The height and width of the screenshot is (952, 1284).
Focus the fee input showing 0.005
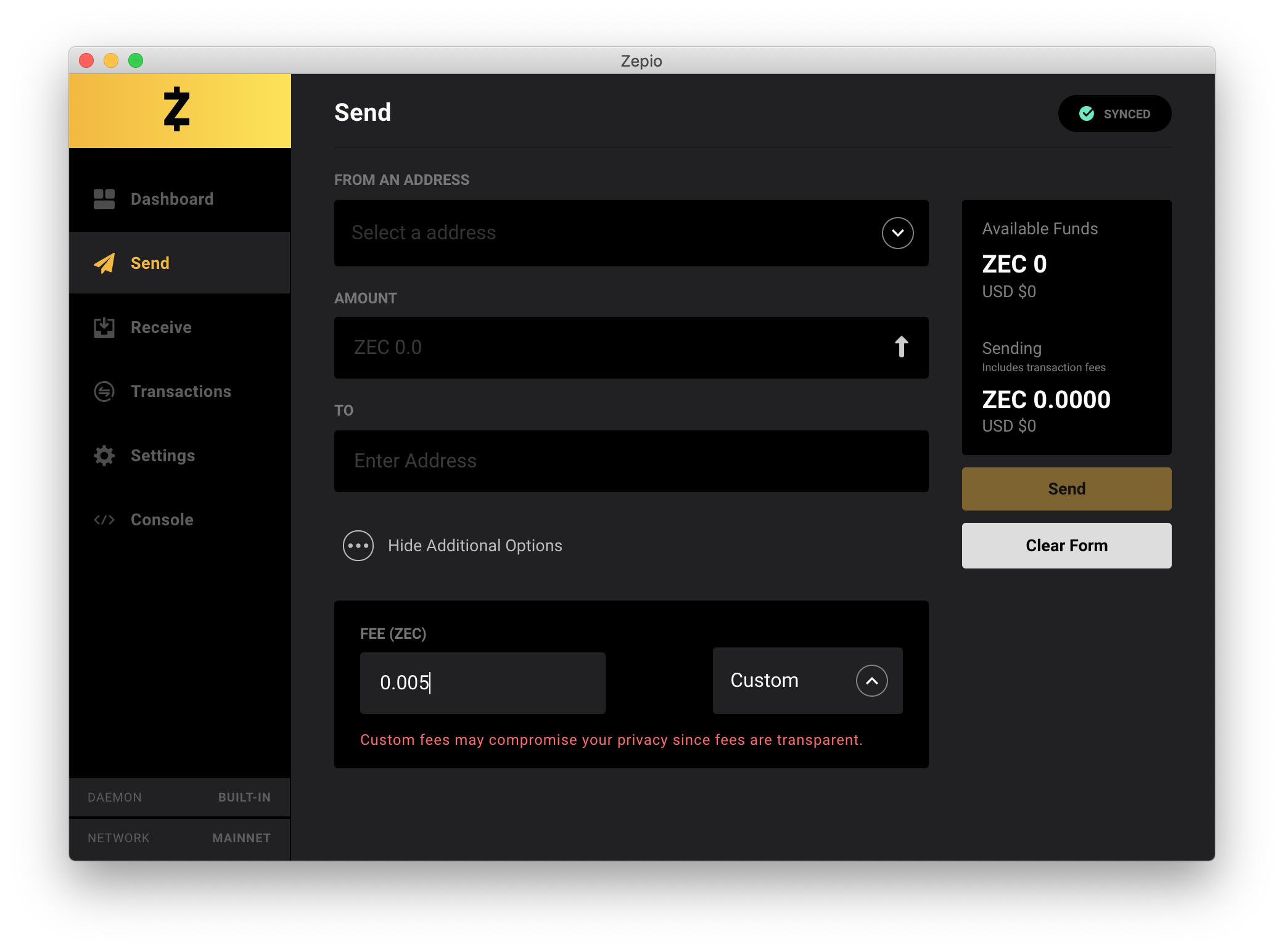[x=482, y=683]
